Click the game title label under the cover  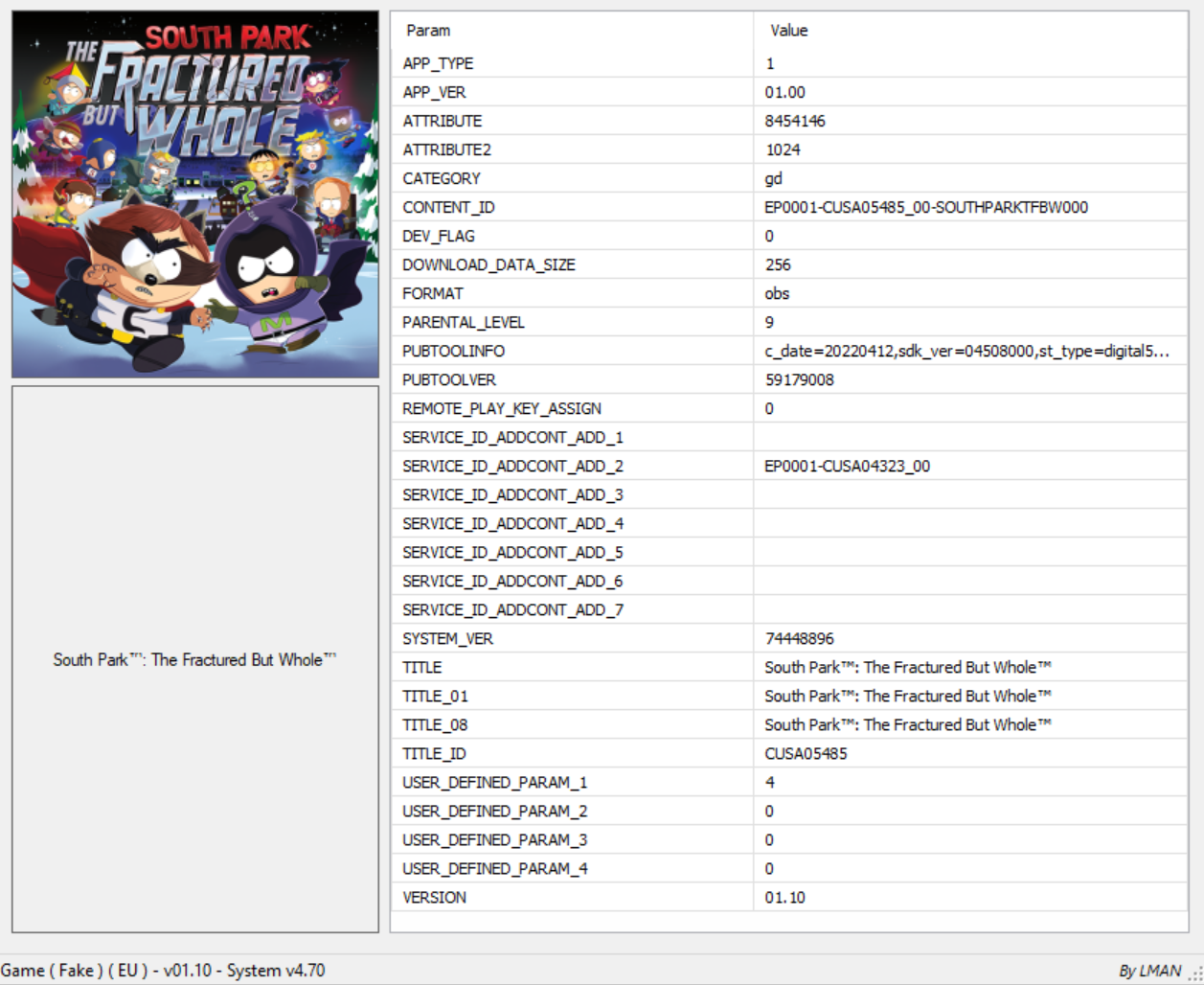[x=195, y=659]
